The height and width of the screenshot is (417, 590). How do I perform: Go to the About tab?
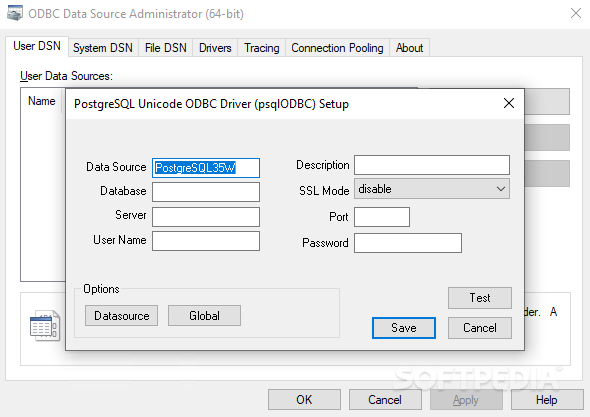coord(409,48)
